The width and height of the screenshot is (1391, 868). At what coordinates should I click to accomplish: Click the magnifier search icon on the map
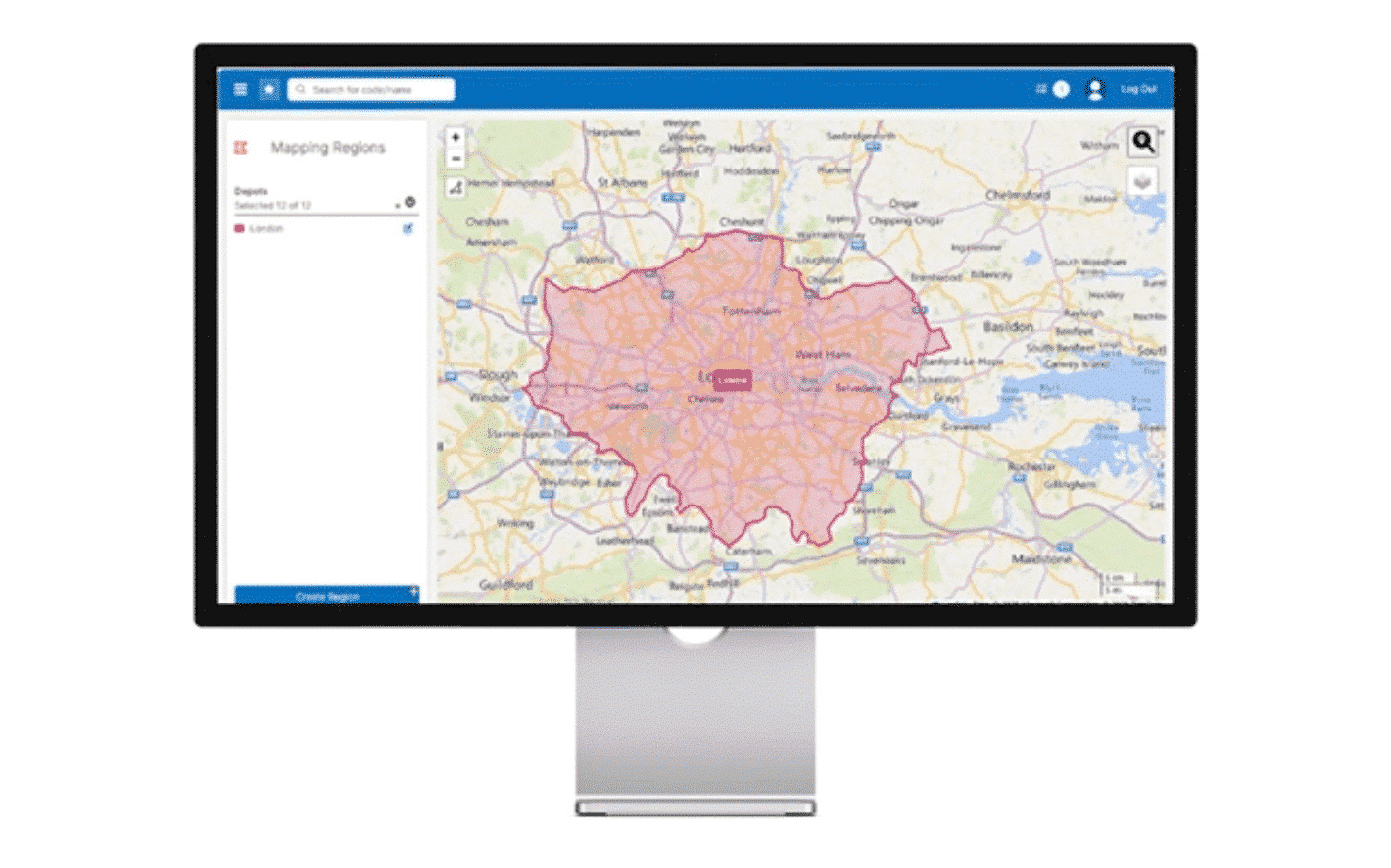coord(1142,142)
